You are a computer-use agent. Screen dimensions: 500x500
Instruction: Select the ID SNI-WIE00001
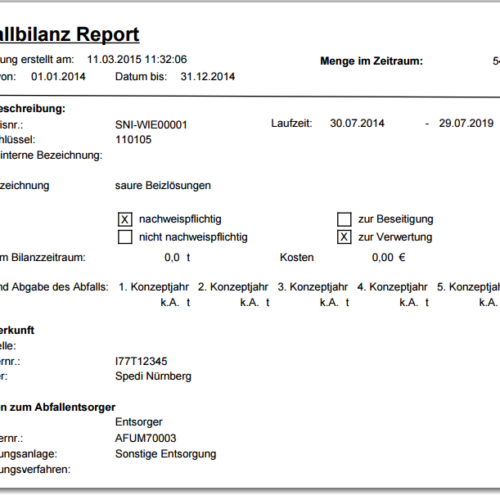click(151, 125)
